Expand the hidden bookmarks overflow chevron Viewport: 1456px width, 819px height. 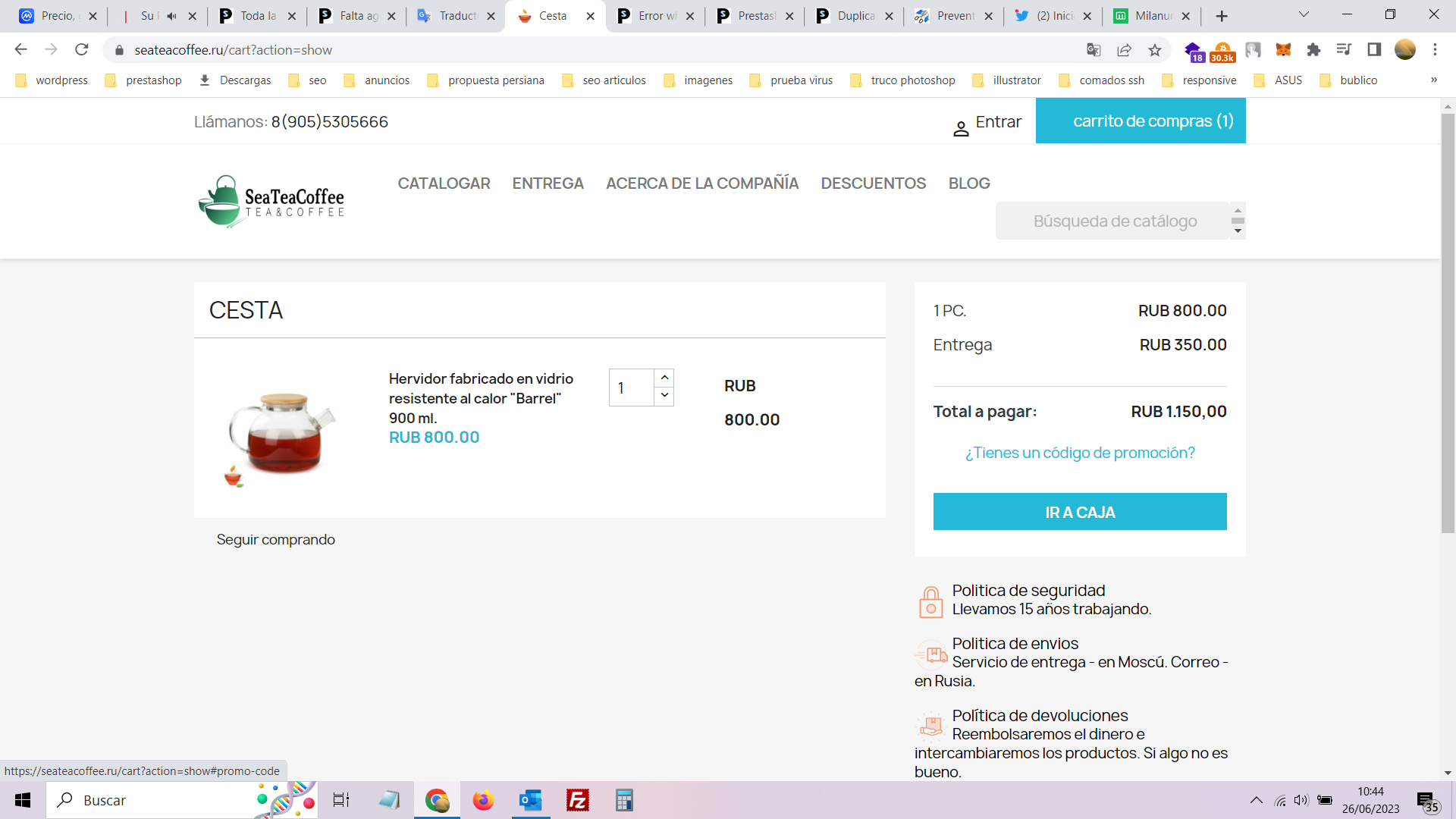[1433, 80]
